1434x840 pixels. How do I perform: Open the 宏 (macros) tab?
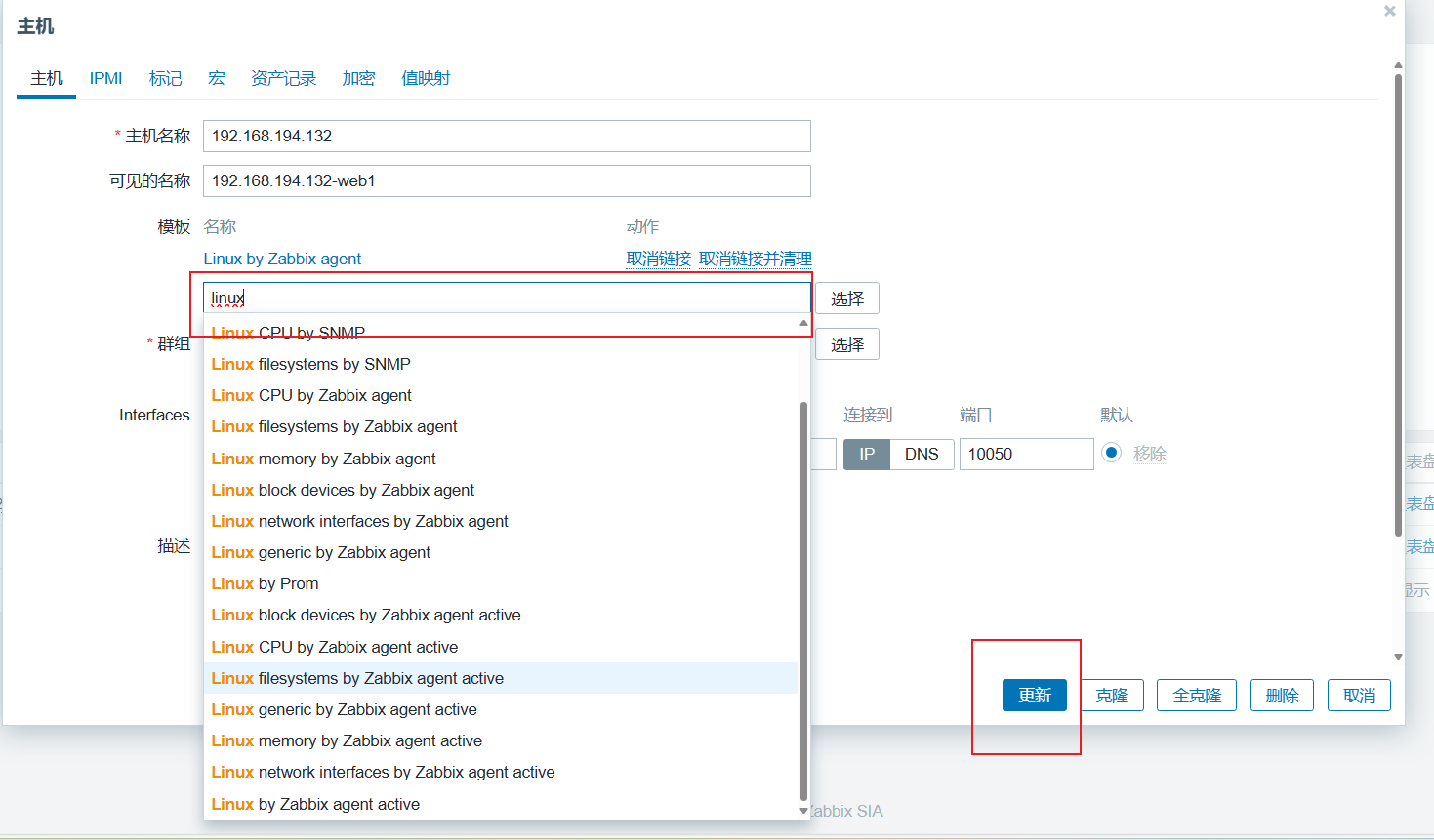[217, 78]
